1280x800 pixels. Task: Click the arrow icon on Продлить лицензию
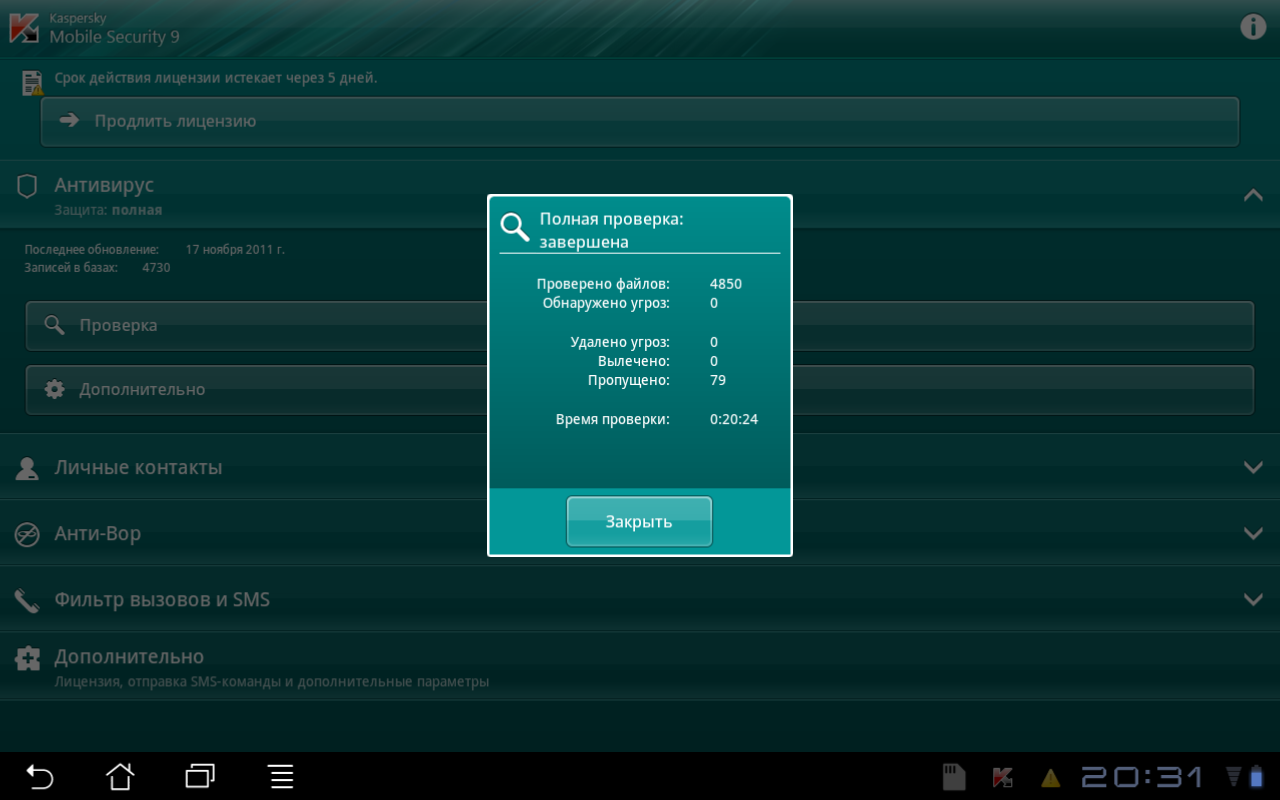coord(69,121)
